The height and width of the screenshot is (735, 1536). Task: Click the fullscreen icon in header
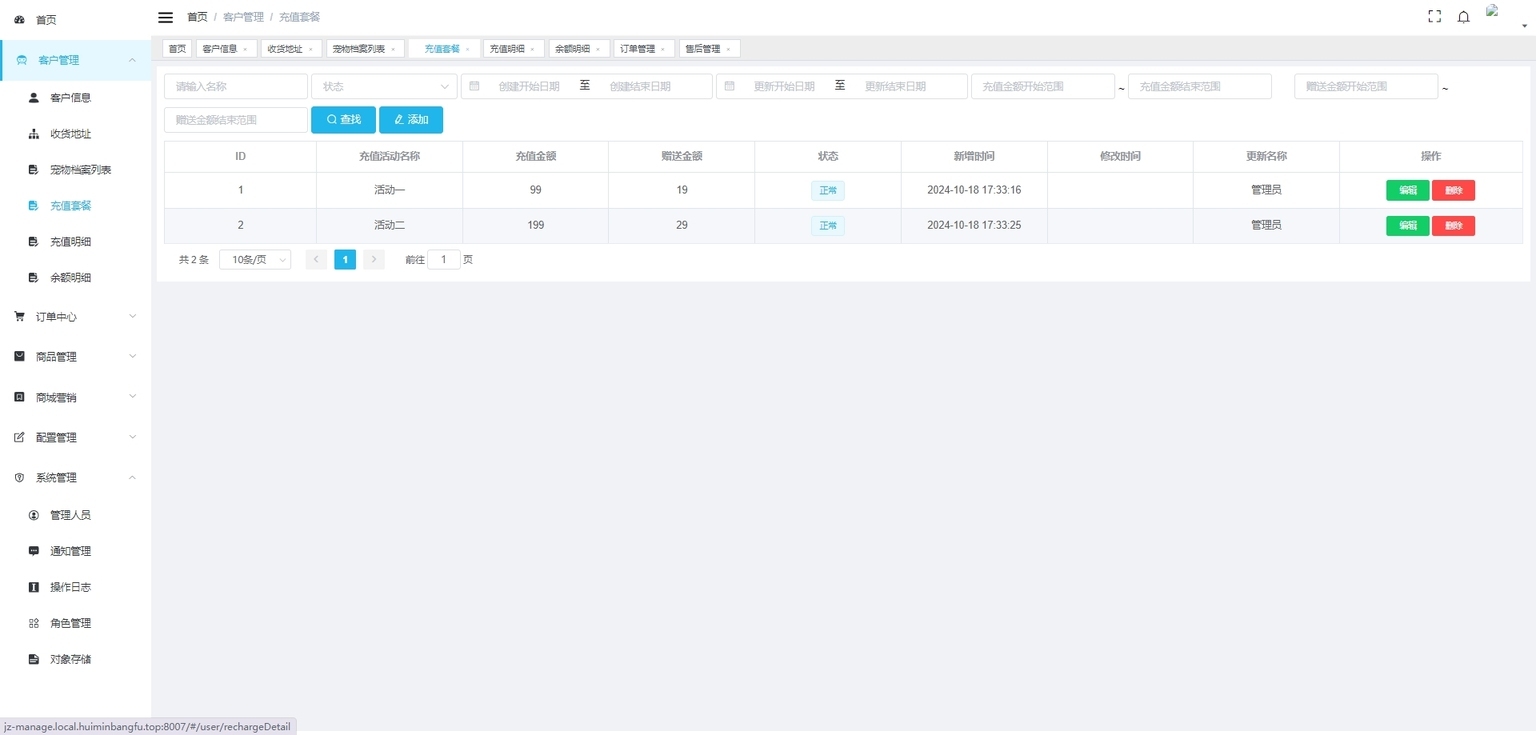(1434, 17)
